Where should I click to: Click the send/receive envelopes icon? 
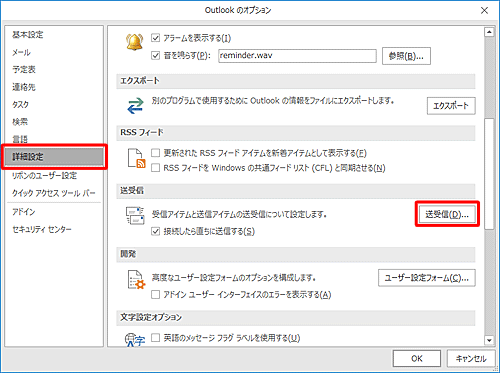pos(135,216)
